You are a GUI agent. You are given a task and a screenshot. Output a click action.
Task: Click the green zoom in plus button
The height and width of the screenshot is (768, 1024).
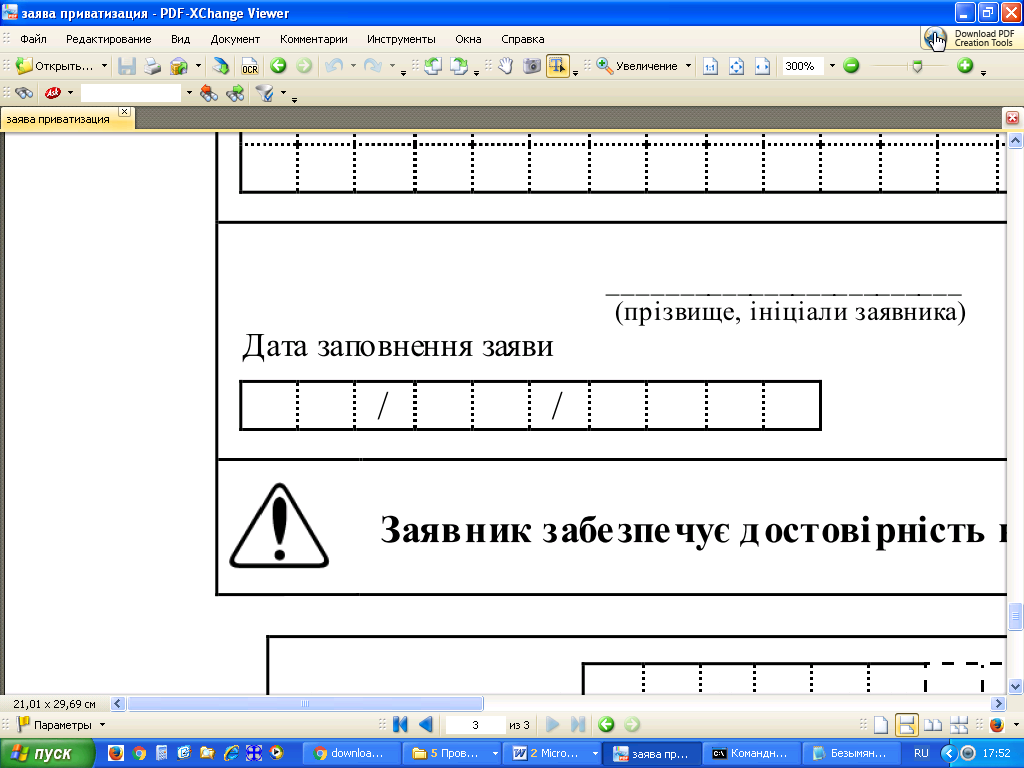pos(965,66)
